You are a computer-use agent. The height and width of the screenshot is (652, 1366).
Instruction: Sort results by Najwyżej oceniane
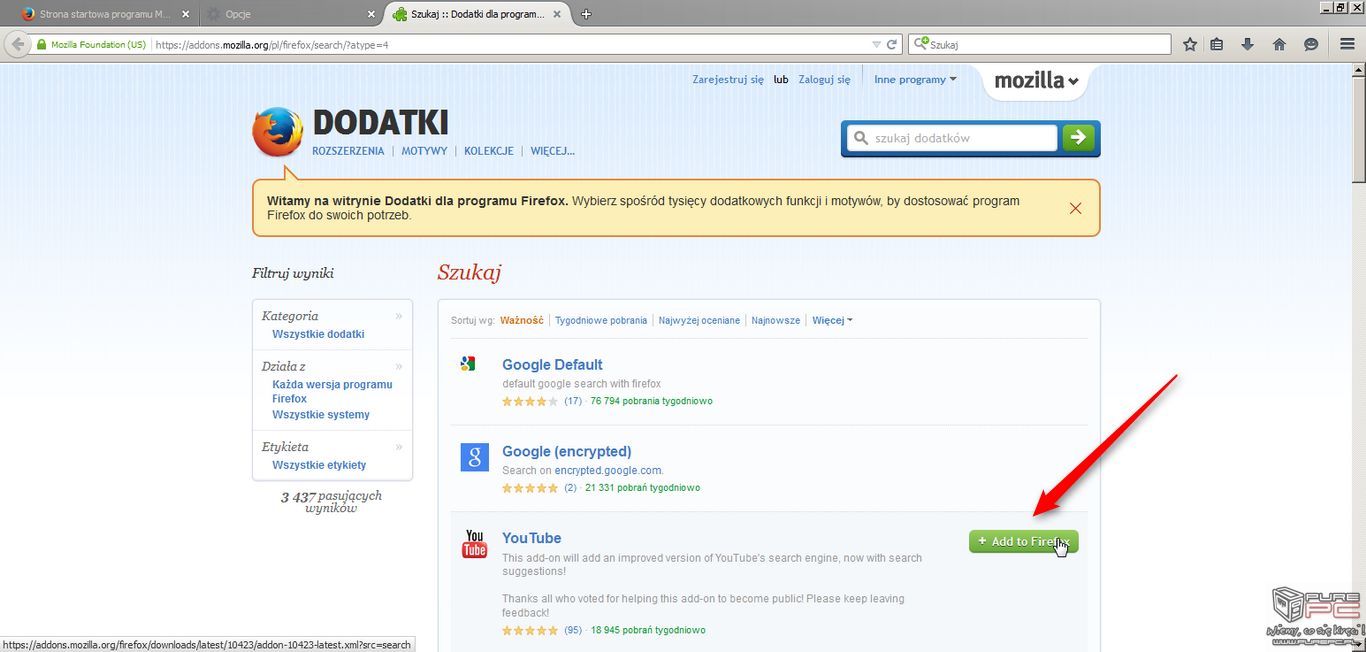(x=699, y=320)
